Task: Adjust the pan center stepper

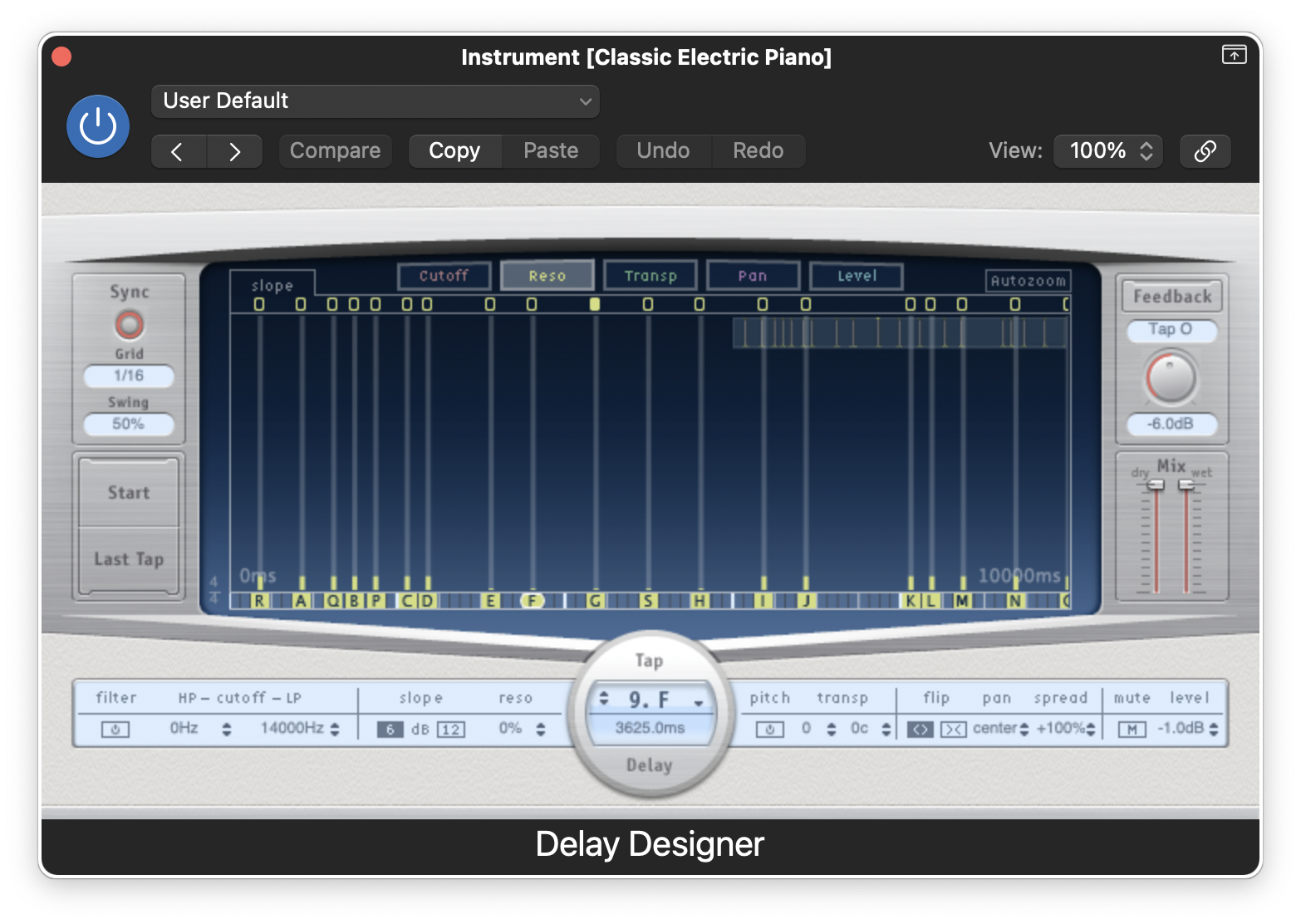Action: coord(1024,730)
